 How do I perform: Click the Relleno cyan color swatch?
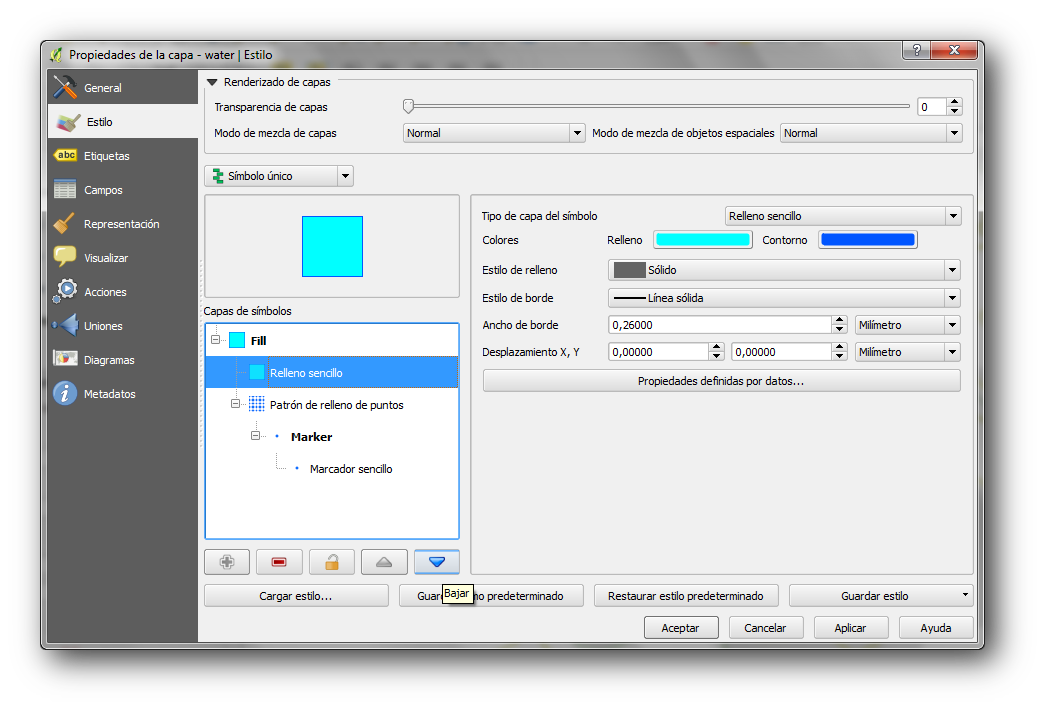tap(702, 240)
